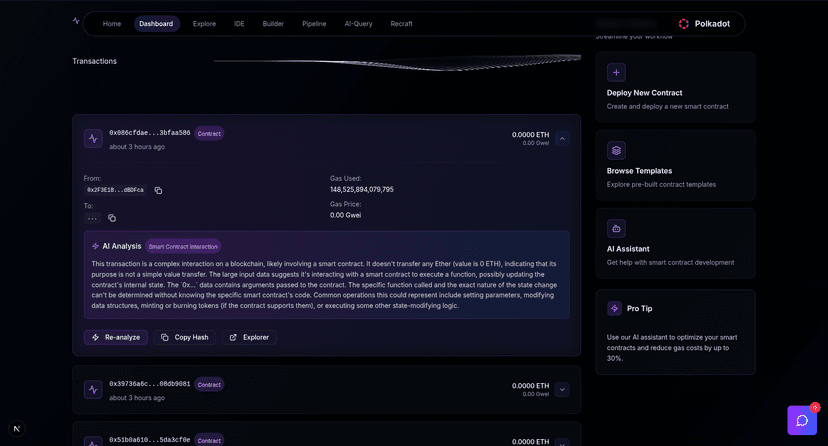This screenshot has width=828, height=446.
Task: Open transaction in Explorer
Action: coord(249,337)
